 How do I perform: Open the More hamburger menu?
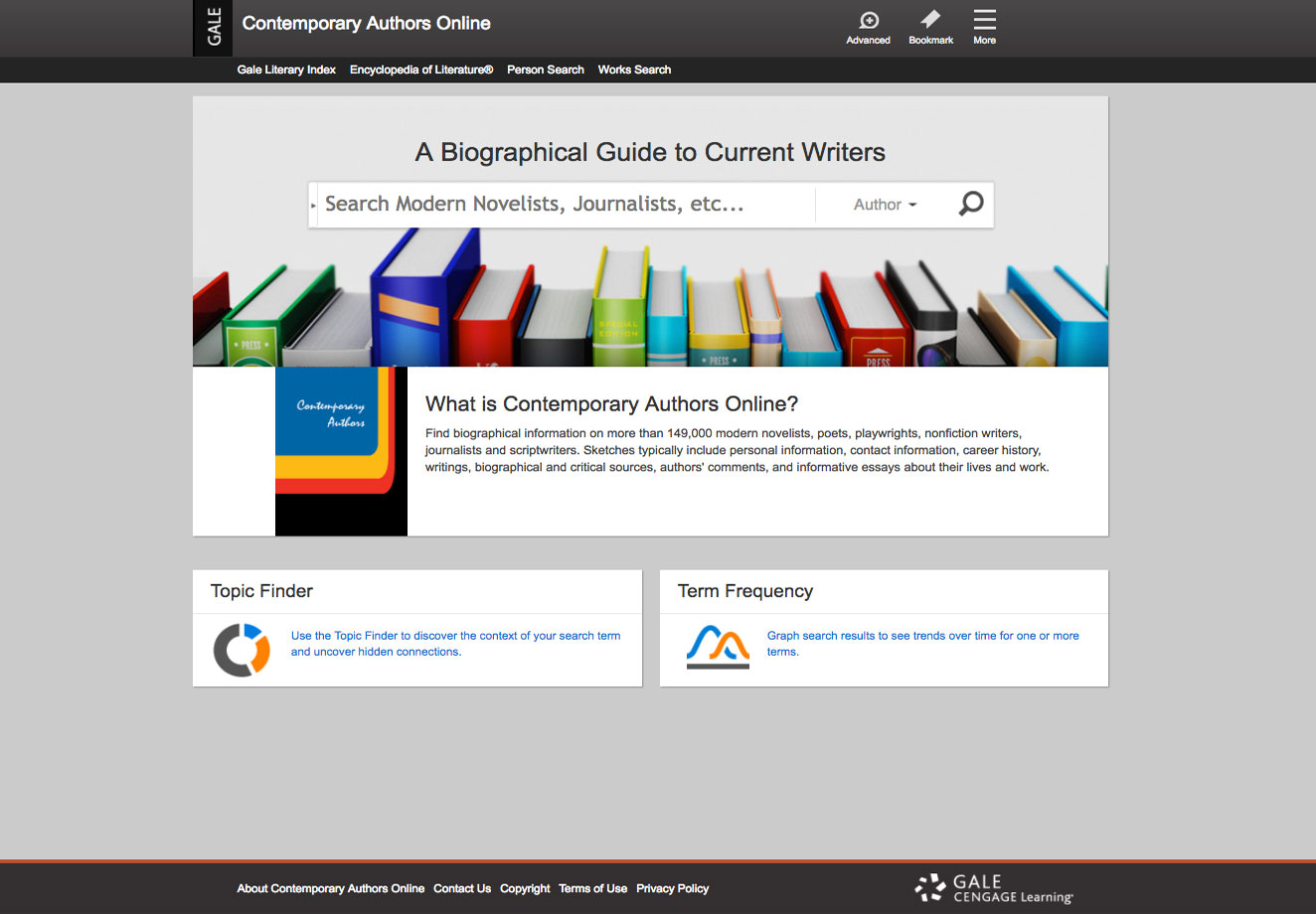click(984, 28)
